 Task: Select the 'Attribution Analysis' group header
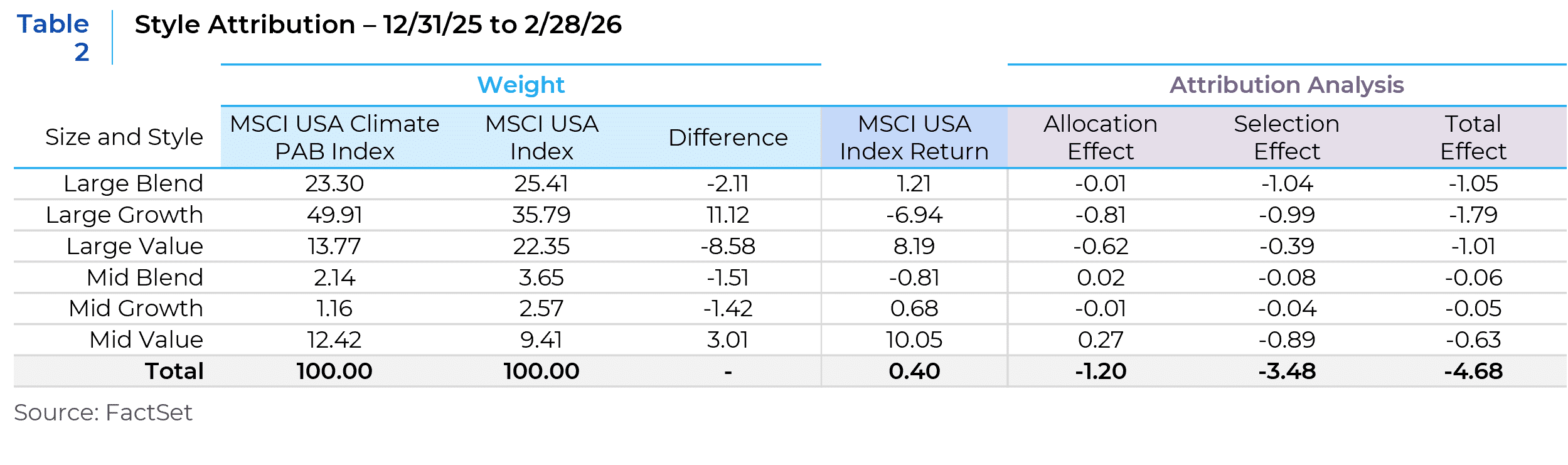(x=1286, y=85)
